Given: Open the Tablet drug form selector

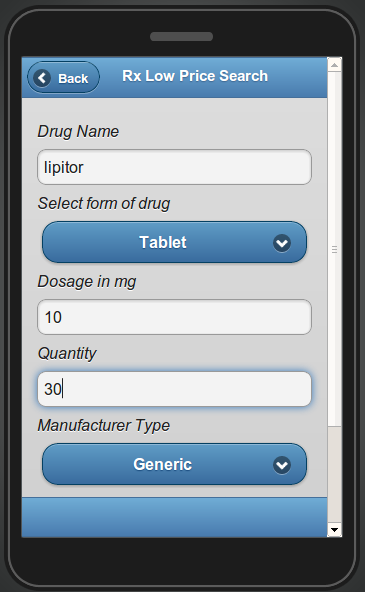Looking at the screenshot, I should [174, 242].
